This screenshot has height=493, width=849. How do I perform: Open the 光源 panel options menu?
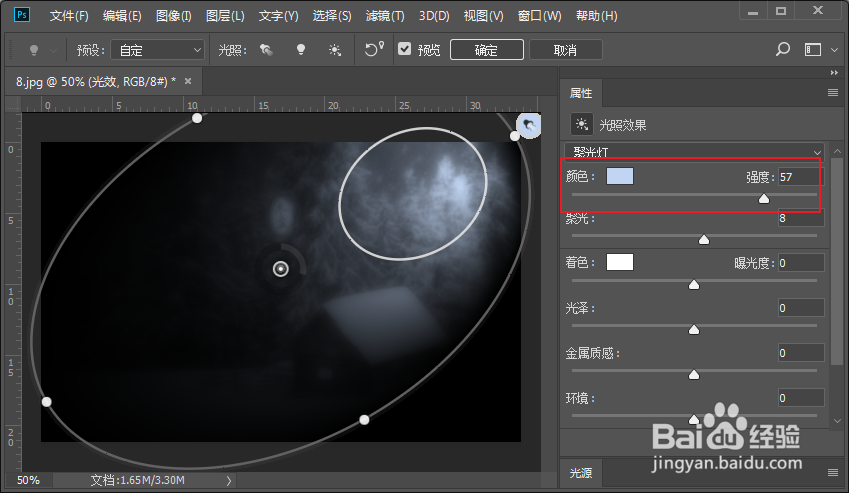833,472
